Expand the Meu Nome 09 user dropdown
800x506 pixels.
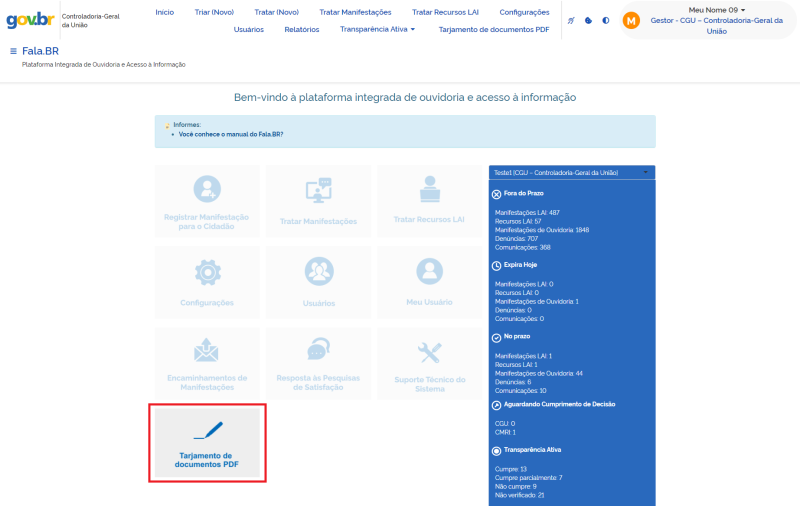coord(716,10)
